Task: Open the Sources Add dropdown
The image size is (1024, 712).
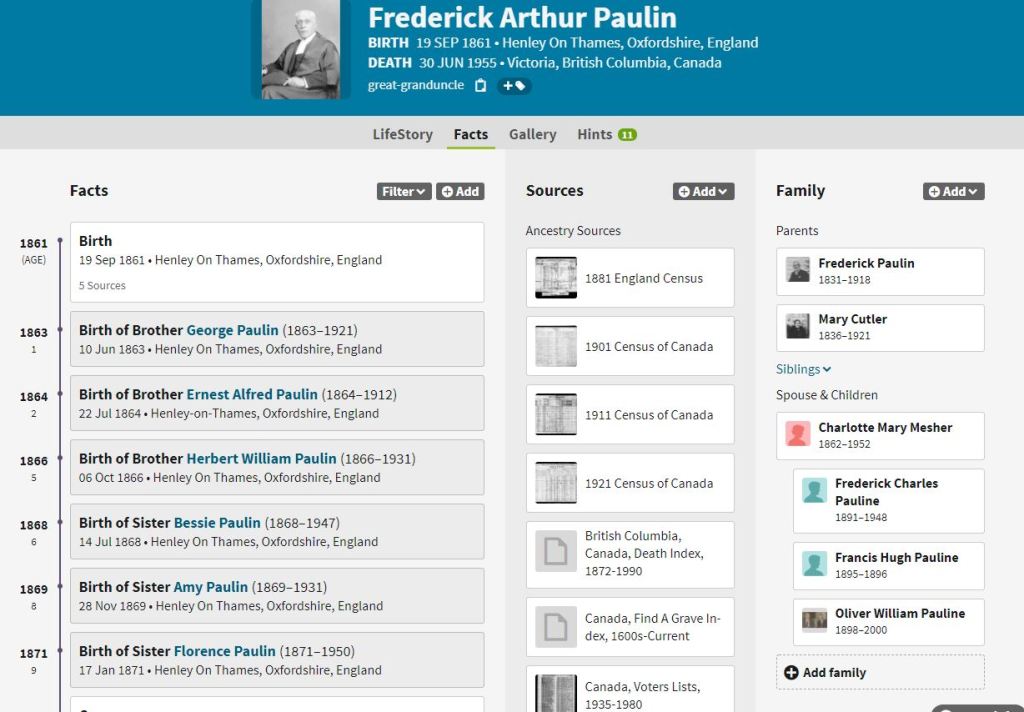Action: coord(703,191)
